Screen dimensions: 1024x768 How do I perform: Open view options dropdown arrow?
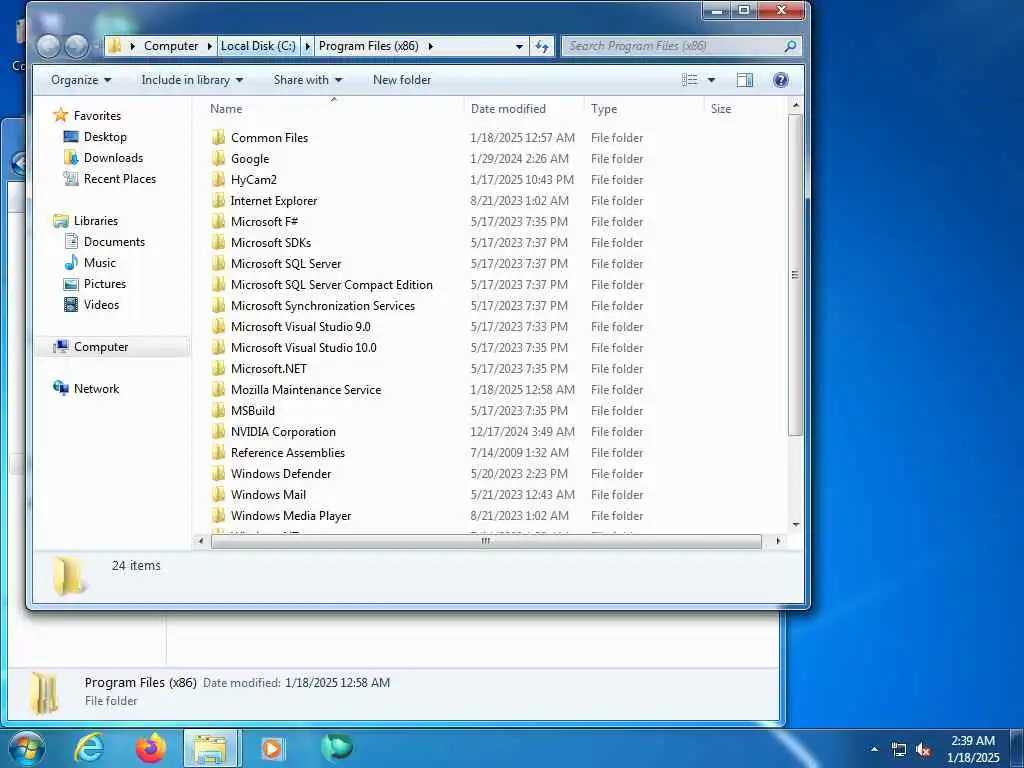[711, 80]
